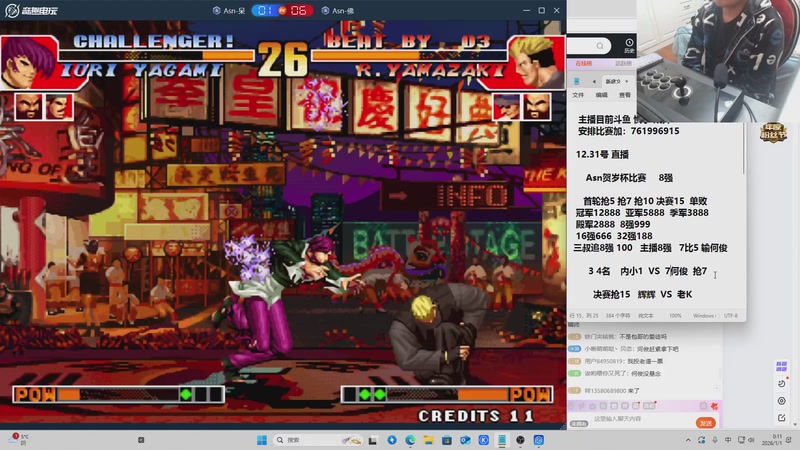Screen dimensions: 800x450
Task: Open the taskbar clock and date
Action: click(771, 440)
